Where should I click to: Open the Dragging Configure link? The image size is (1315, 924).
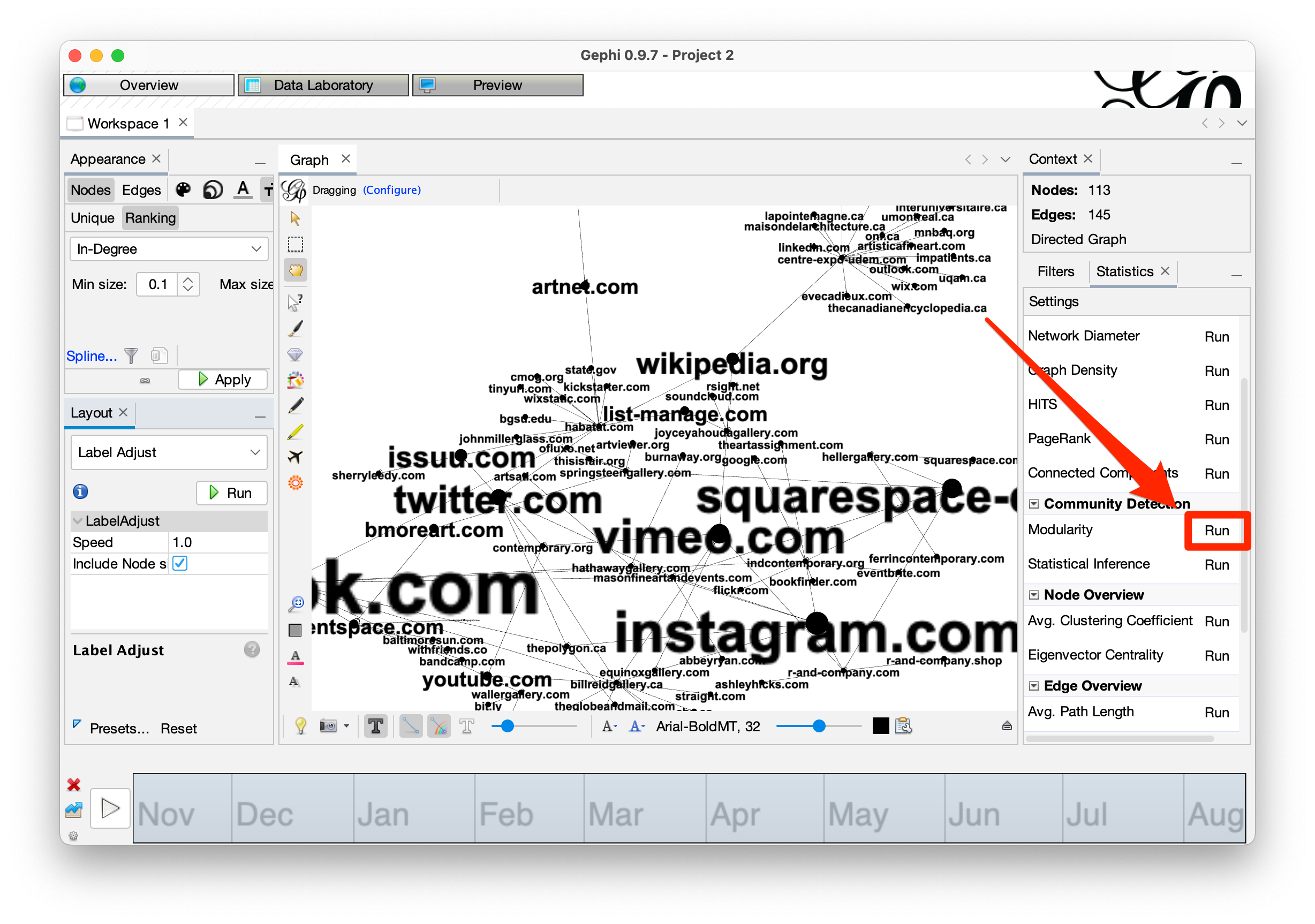pos(392,190)
